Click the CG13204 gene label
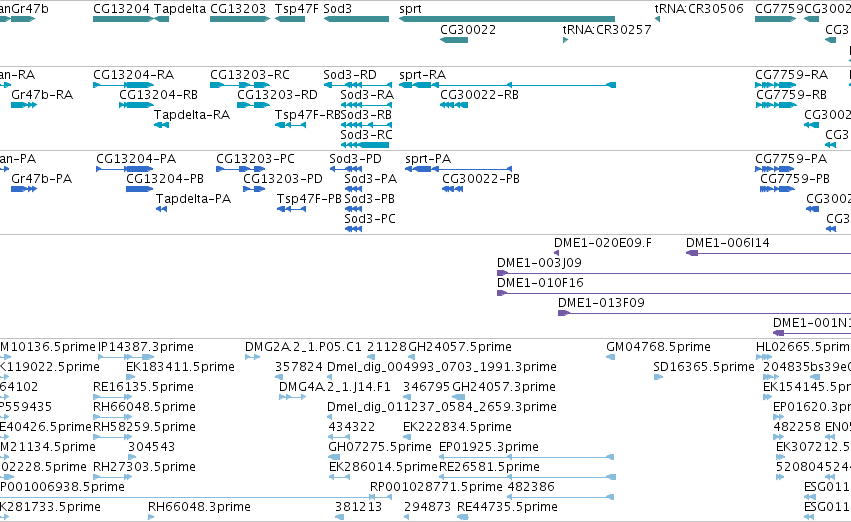Screen dimensions: 851x522 pyautogui.click(x=122, y=9)
